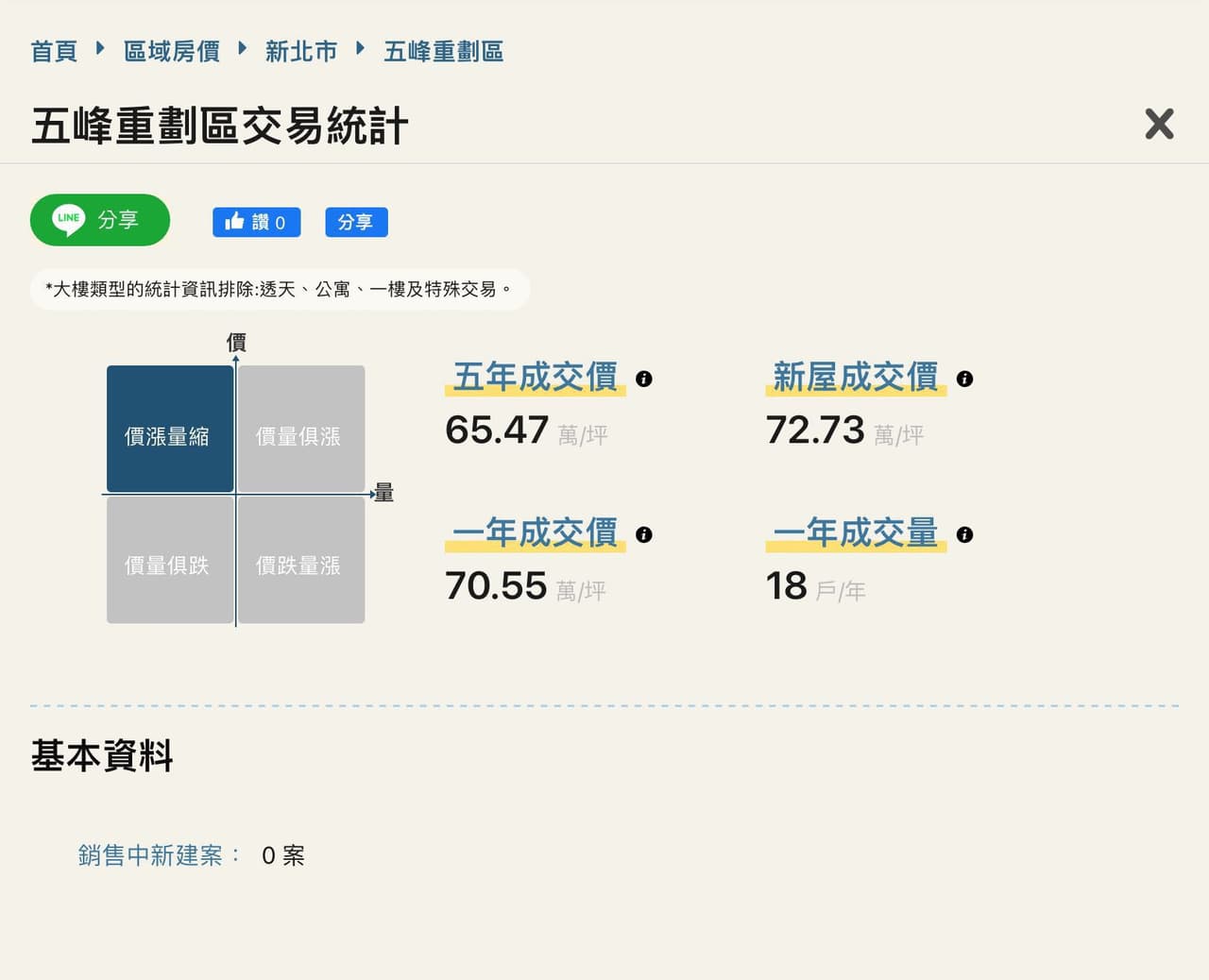This screenshot has height=980, width=1209.
Task: Close the 五峰重劃區交易統計 panel
Action: click(x=1159, y=124)
